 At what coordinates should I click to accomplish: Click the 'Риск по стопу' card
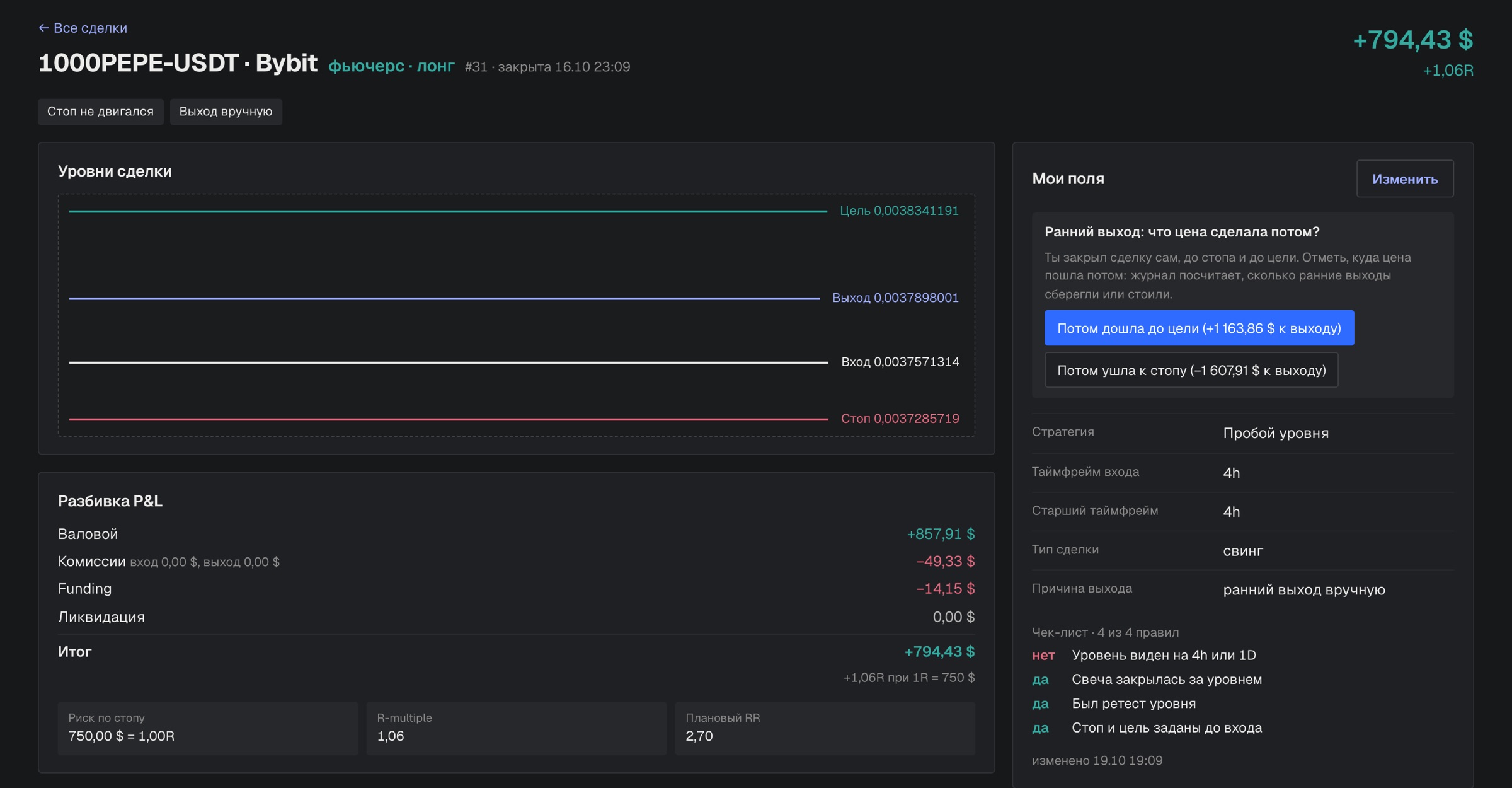(207, 728)
